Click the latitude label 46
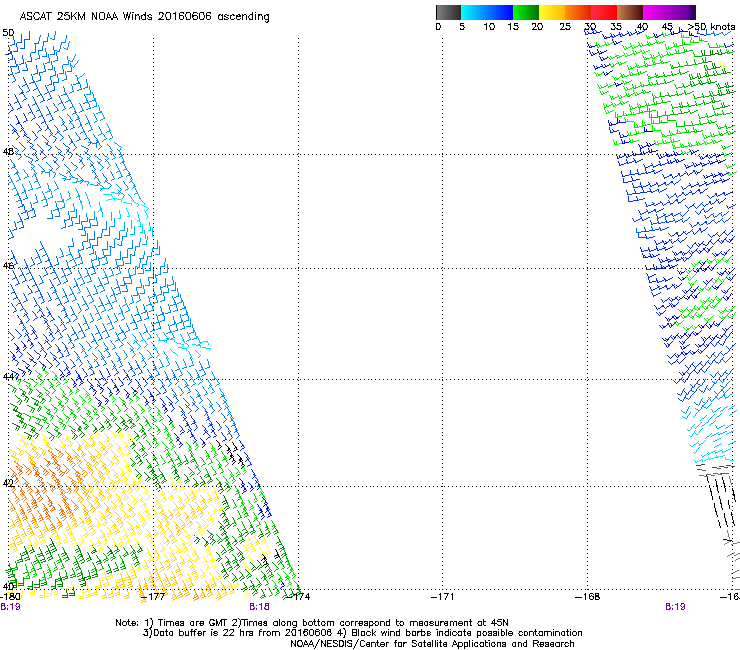The width and height of the screenshot is (740, 650). point(8,266)
